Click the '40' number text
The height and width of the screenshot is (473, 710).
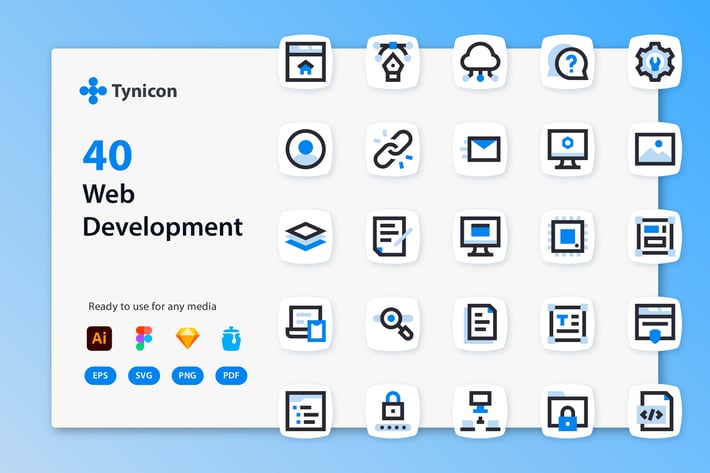107,155
